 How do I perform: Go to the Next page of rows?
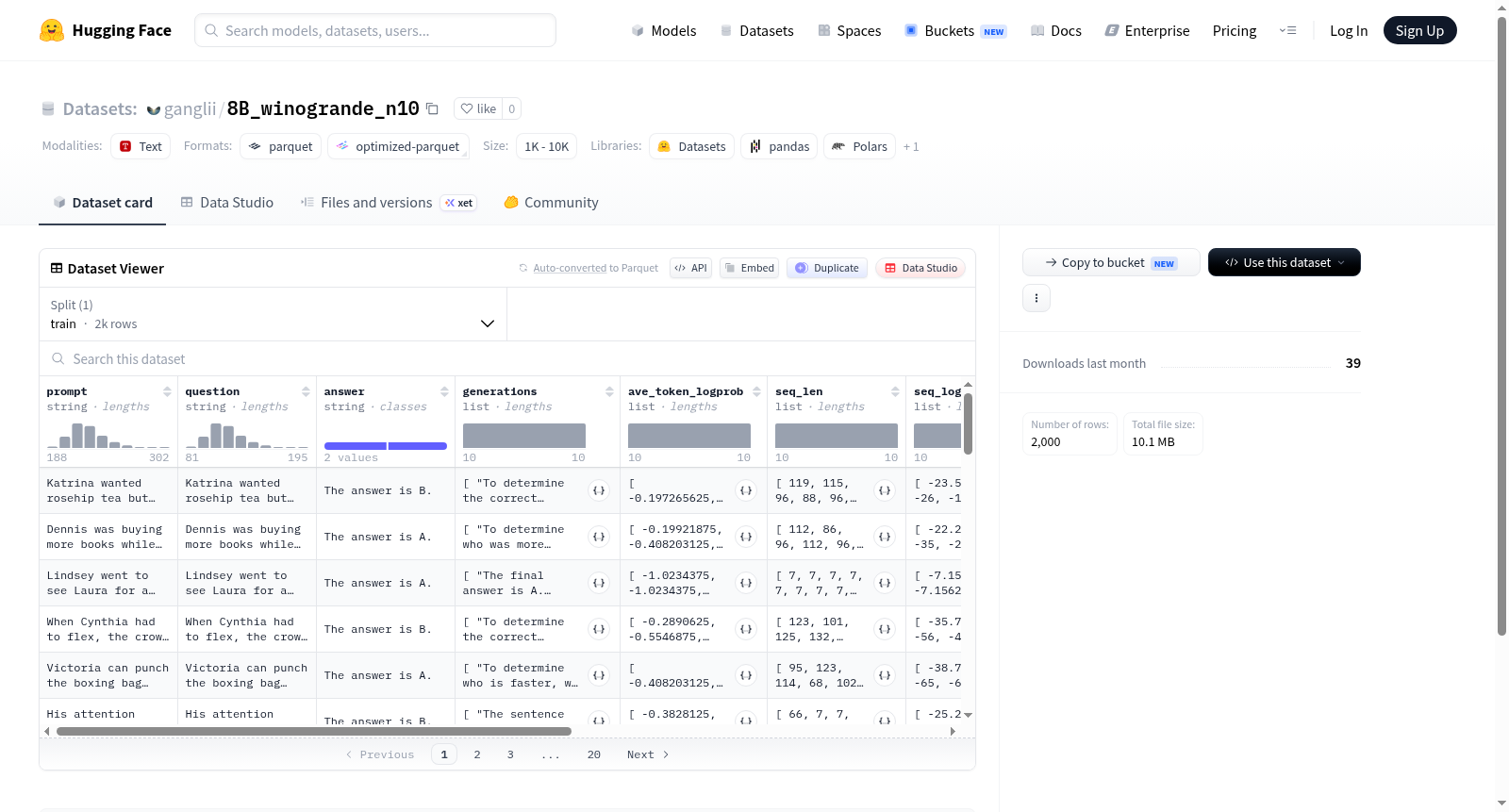pos(648,754)
